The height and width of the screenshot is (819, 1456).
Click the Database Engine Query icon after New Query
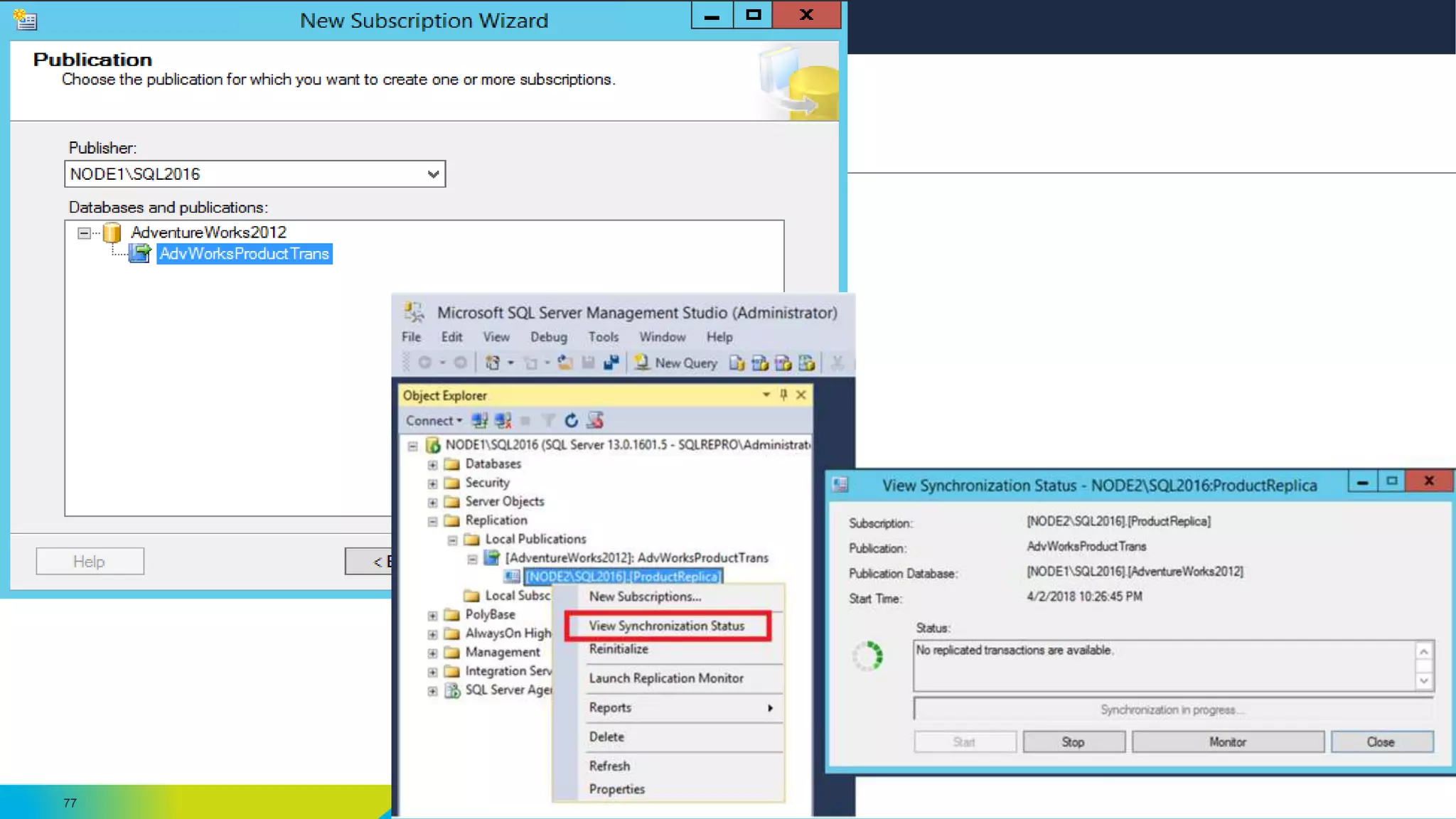737,363
